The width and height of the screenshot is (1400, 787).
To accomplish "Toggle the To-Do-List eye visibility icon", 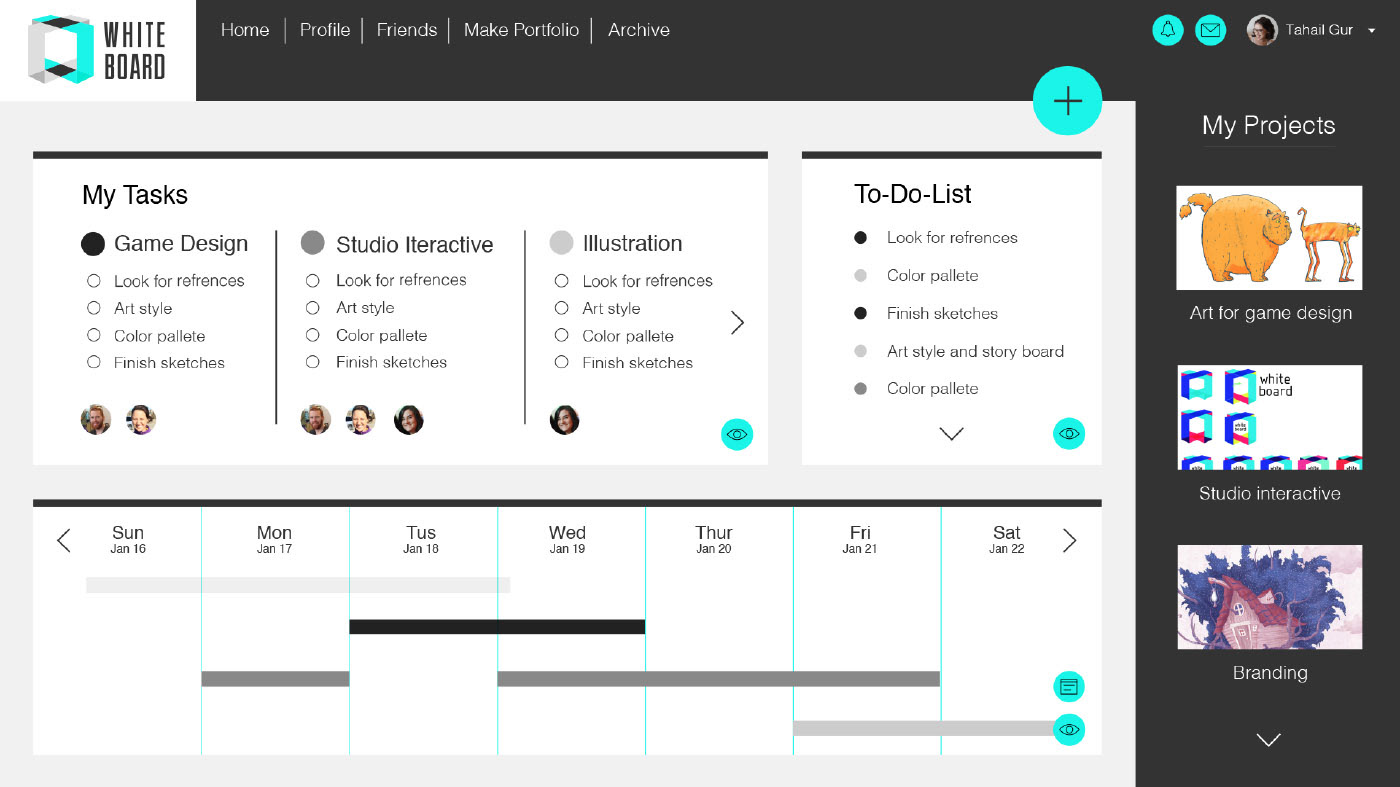I will 1068,434.
